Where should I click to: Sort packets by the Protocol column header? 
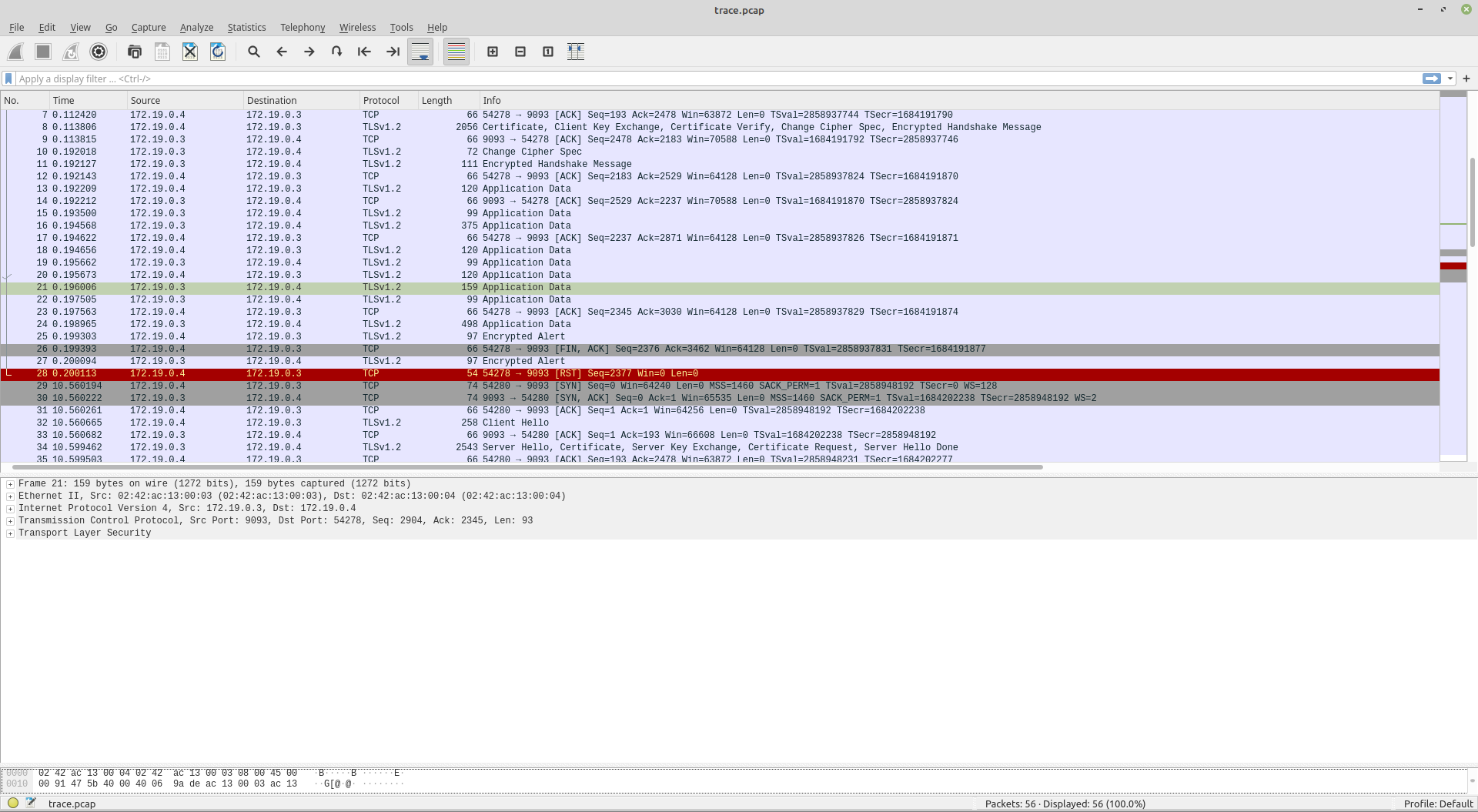381,100
